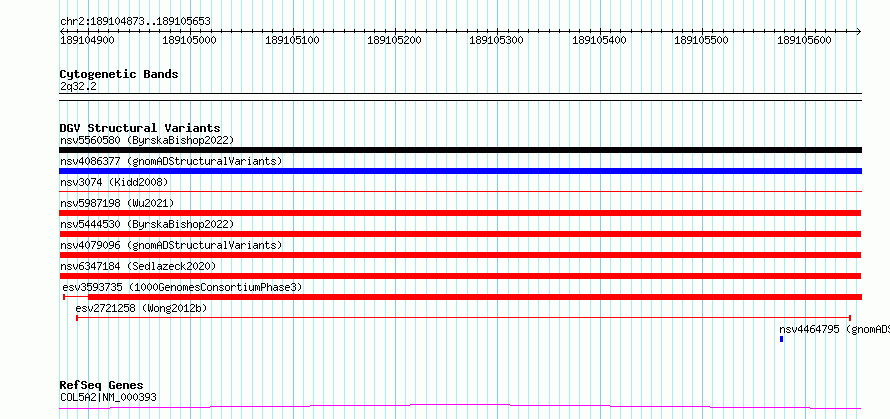This screenshot has width=890, height=419.
Task: Click the nsv5444530 (ByrskaBishop2022) label
Action: pos(147,224)
